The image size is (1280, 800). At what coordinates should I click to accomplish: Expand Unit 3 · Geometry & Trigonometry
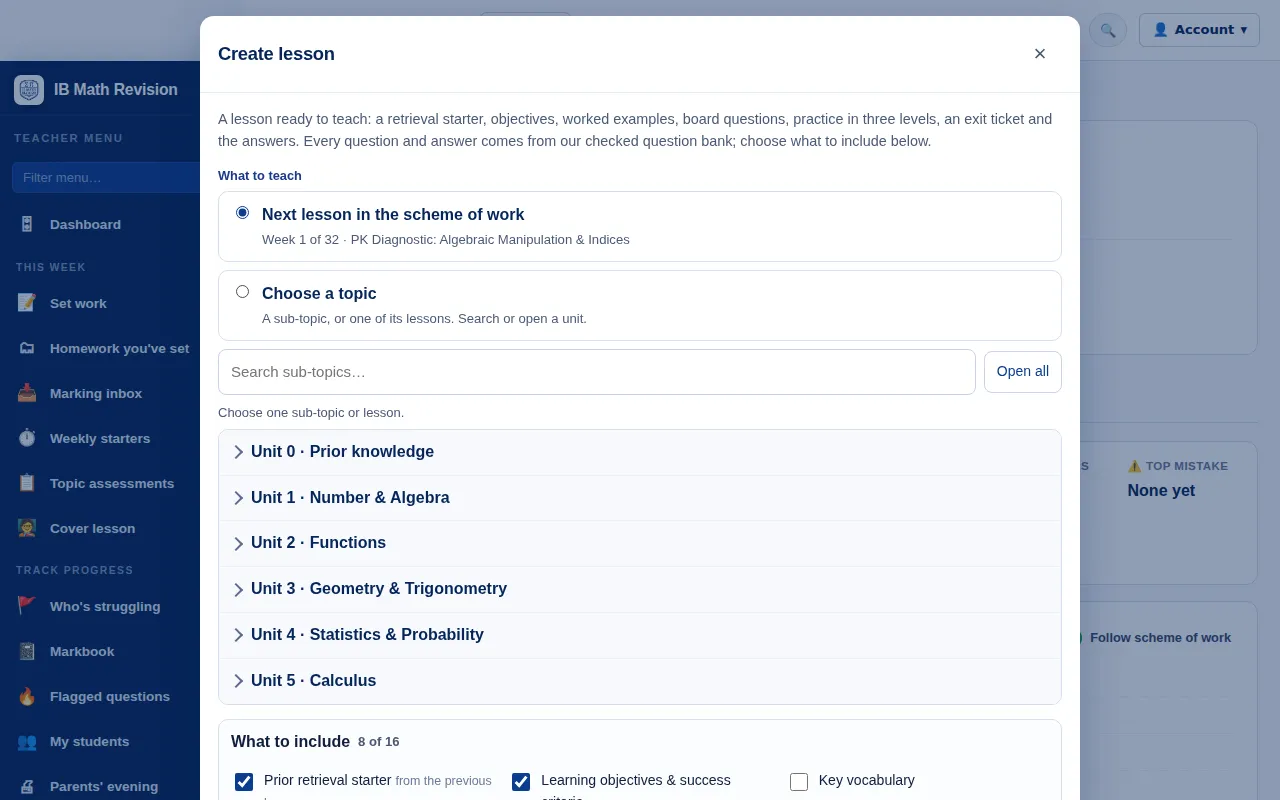click(x=640, y=589)
